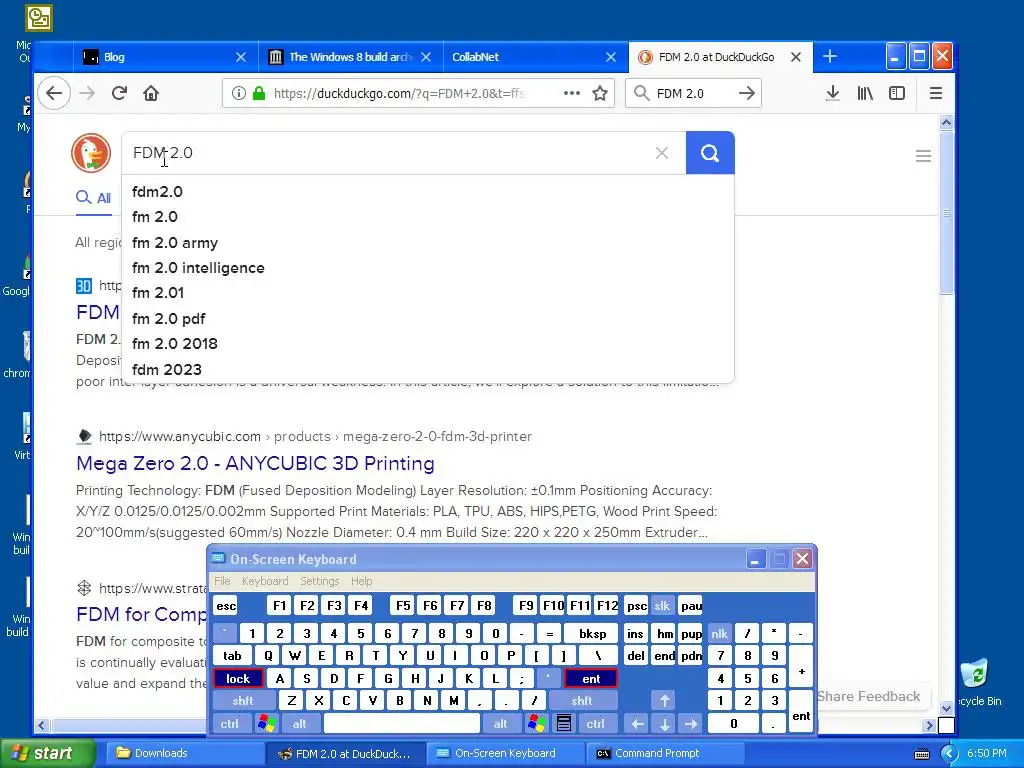
Task: Open page actions three-dot menu
Action: click(x=571, y=93)
